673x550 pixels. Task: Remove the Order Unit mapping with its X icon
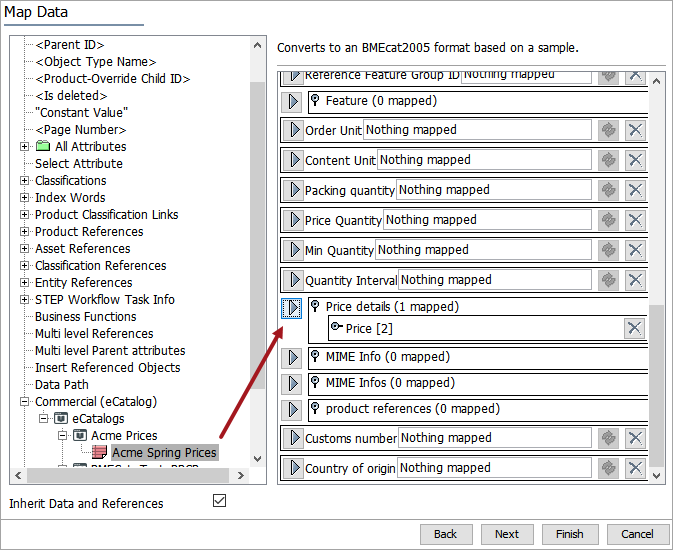635,130
